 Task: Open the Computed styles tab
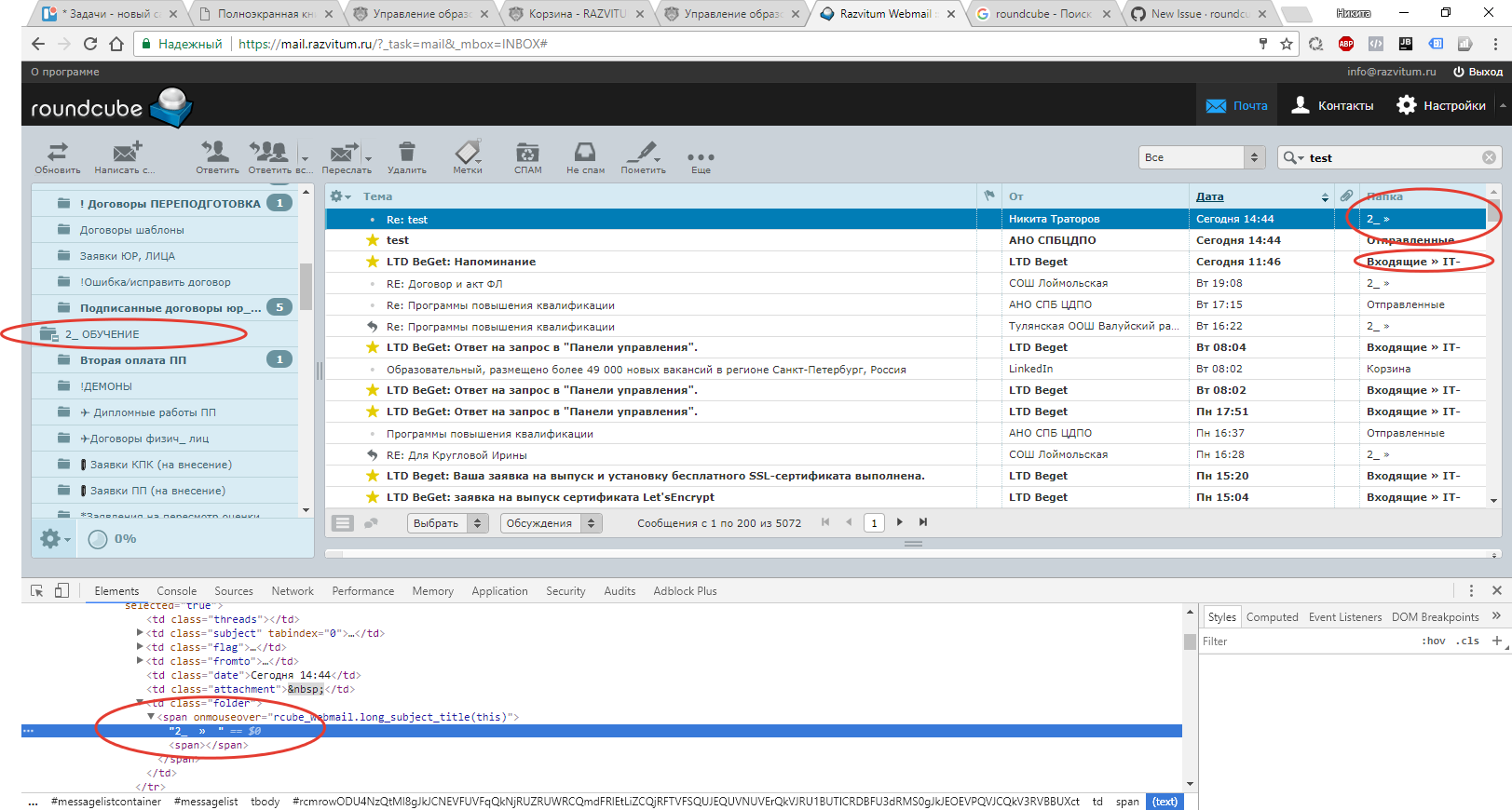click(1272, 616)
